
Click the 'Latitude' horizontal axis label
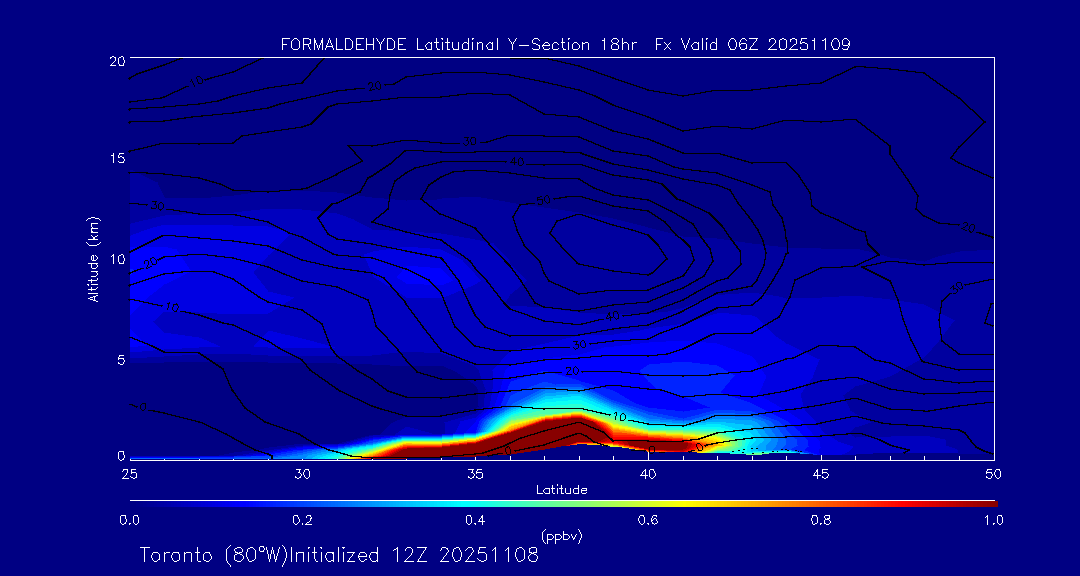click(561, 490)
